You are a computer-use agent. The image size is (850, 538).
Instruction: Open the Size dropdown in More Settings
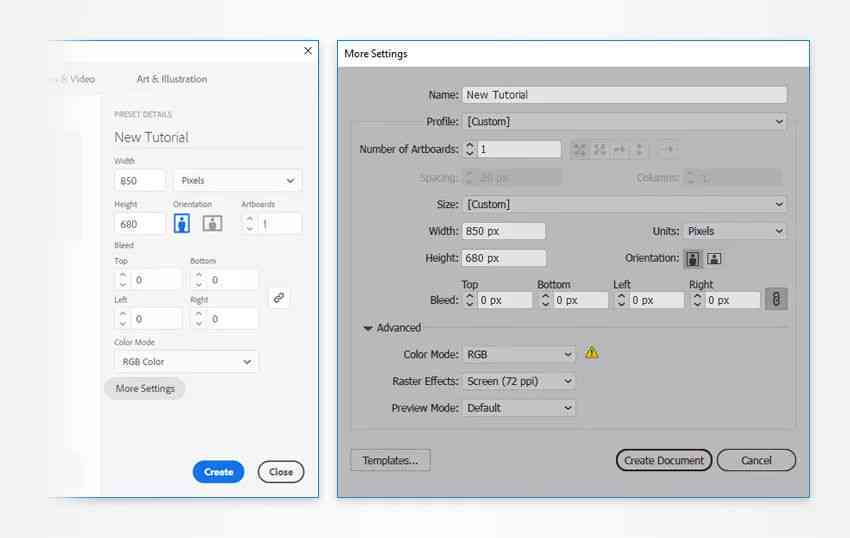click(x=624, y=204)
